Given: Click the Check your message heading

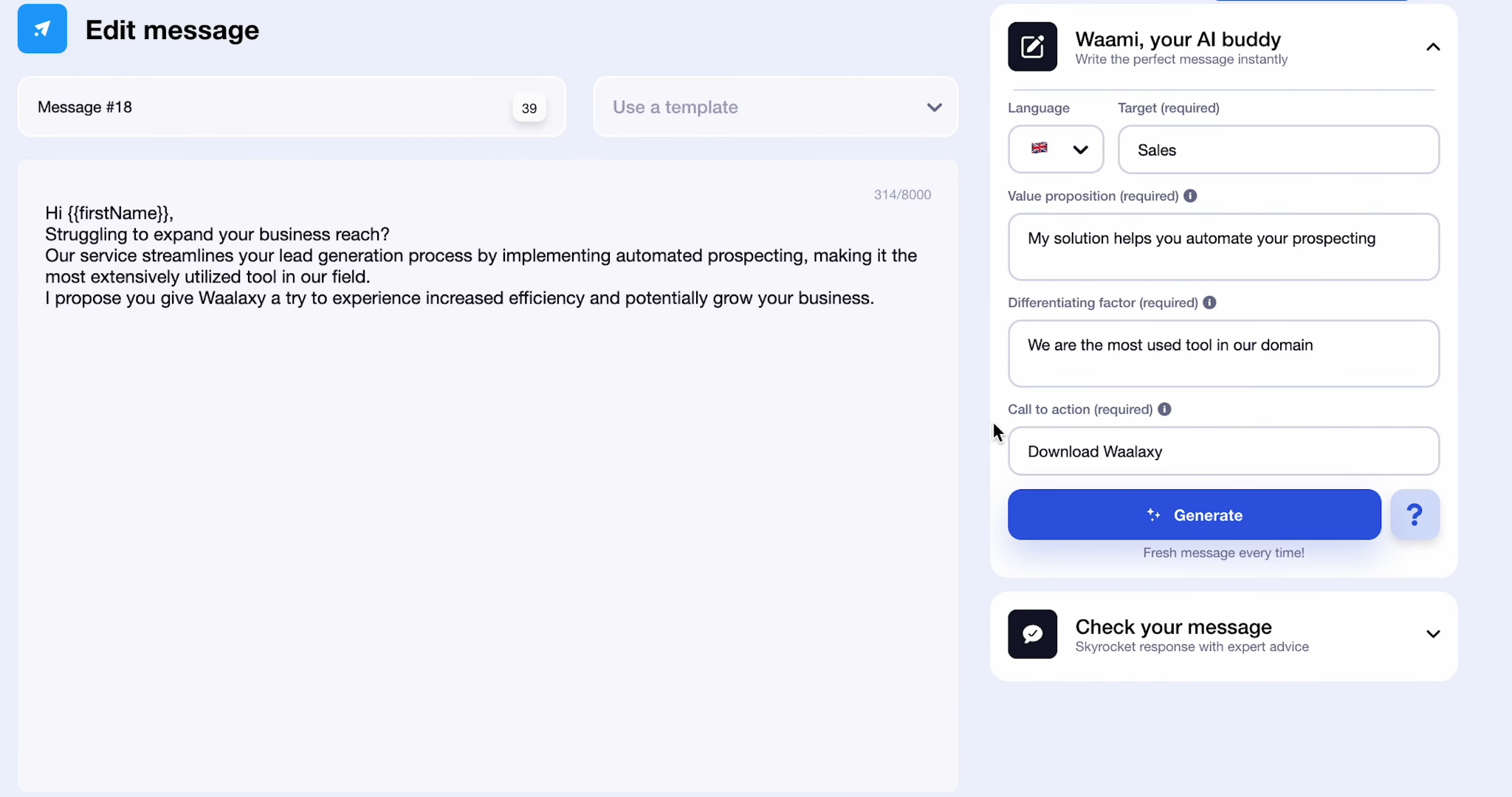Looking at the screenshot, I should [1173, 627].
